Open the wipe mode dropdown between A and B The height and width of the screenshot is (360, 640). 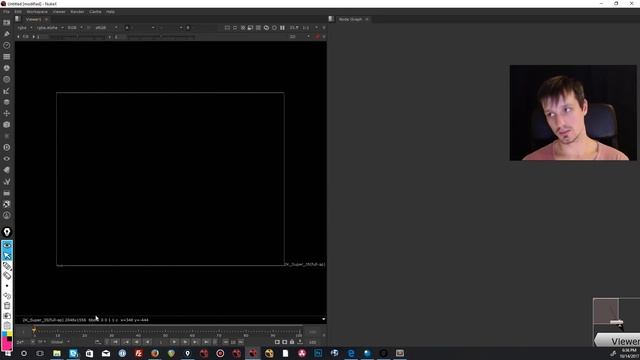pos(171,28)
